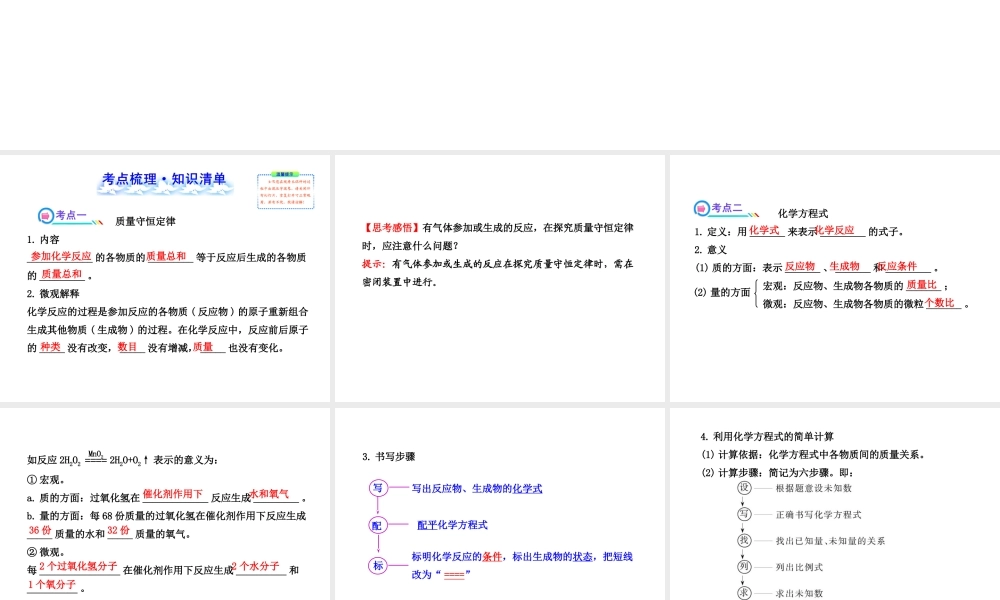Click the purple 配 circle icon
This screenshot has width=1000, height=600.
[378, 525]
